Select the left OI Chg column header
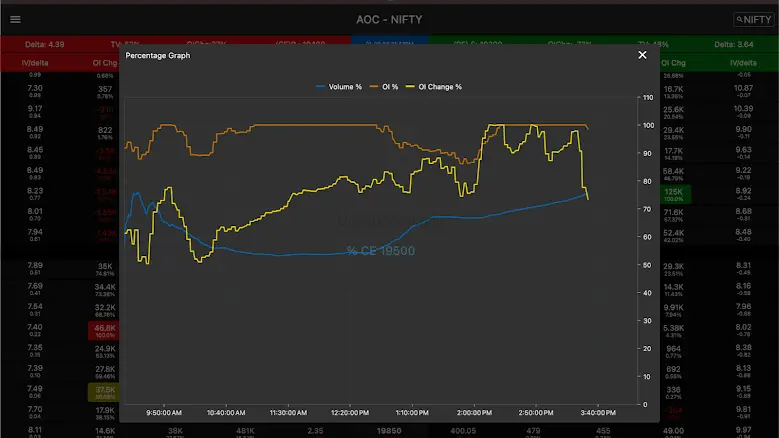 tap(105, 63)
